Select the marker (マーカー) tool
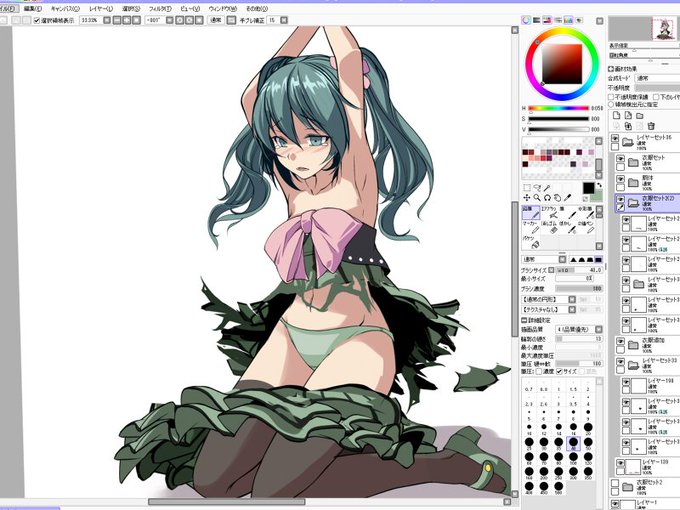680x510 pixels. click(531, 227)
